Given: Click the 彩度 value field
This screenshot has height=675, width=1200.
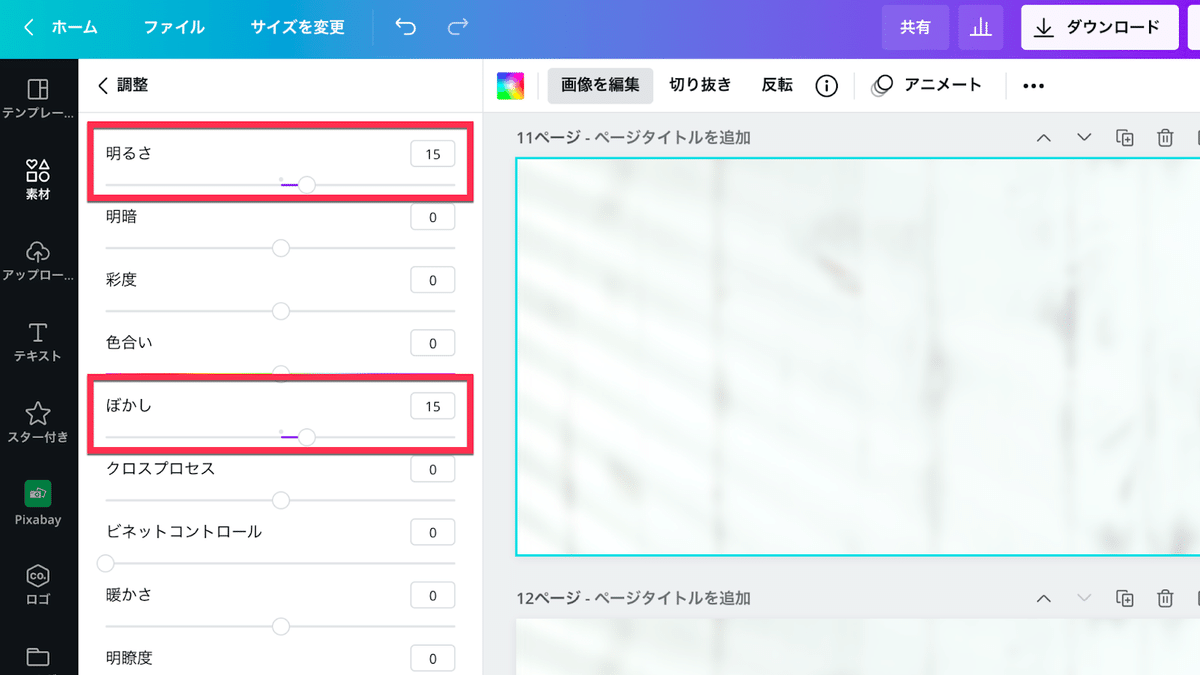Looking at the screenshot, I should click(x=433, y=280).
